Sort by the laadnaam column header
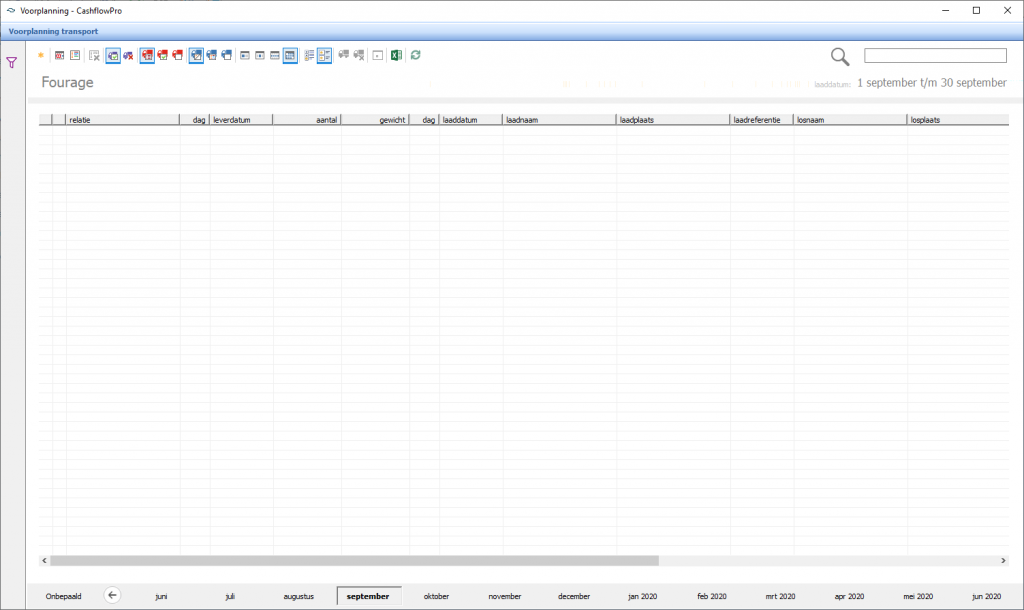 click(558, 120)
